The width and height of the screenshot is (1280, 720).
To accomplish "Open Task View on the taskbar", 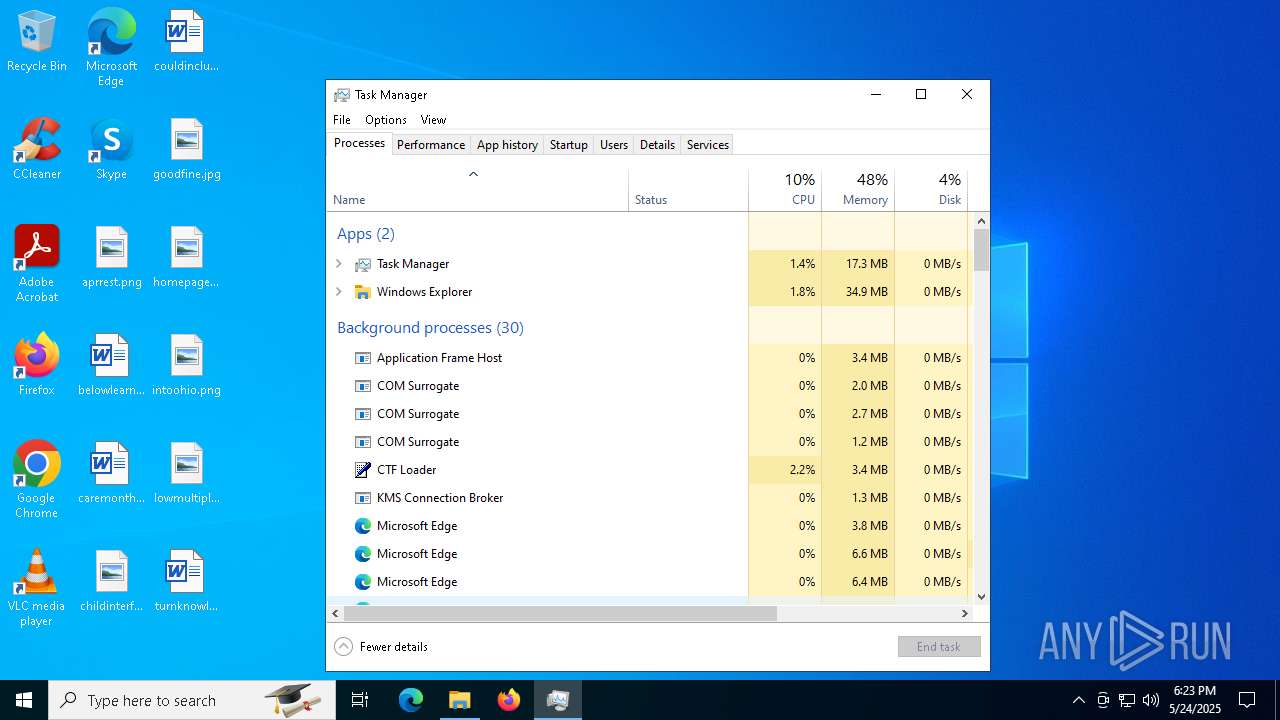I will [360, 700].
